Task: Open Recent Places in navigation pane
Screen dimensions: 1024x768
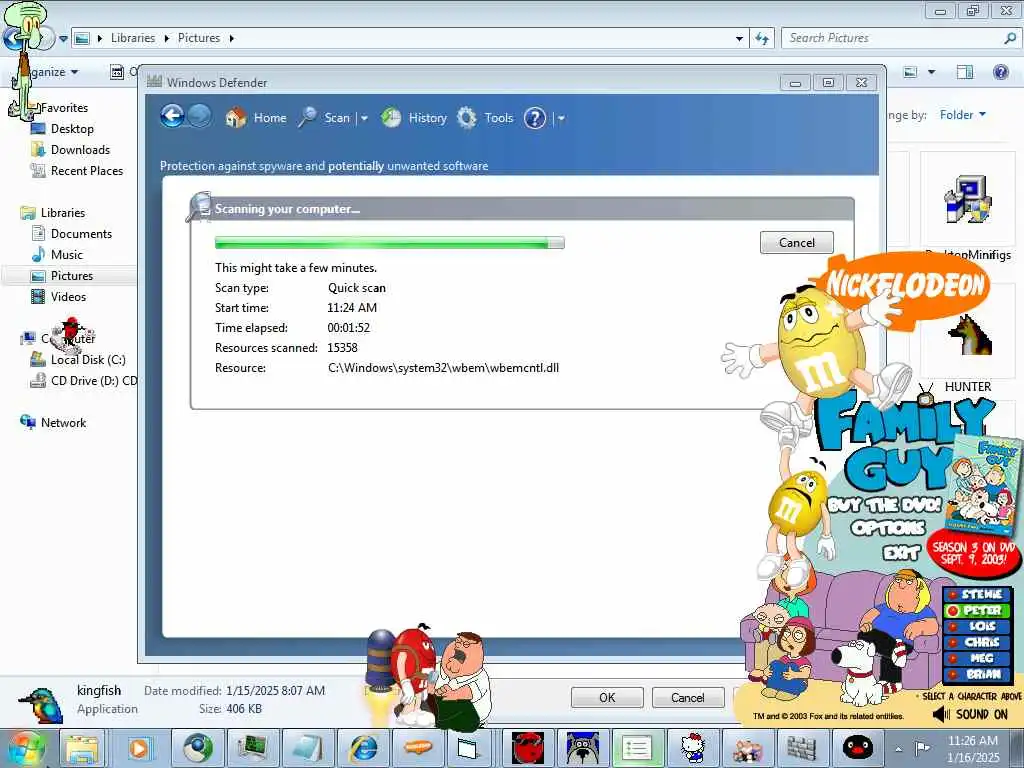Action: (x=87, y=170)
